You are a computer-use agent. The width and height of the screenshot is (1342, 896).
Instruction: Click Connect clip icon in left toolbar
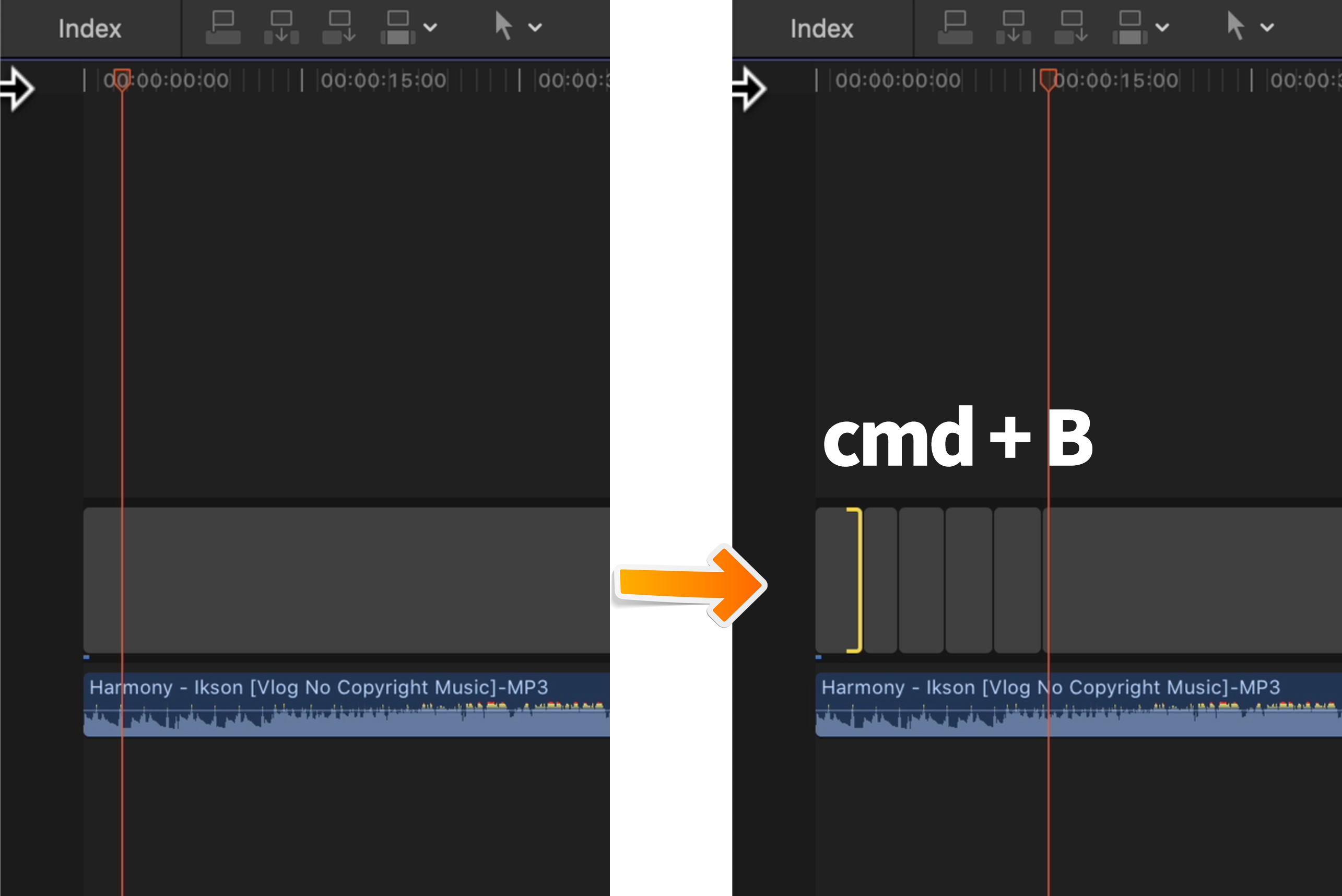click(x=223, y=28)
